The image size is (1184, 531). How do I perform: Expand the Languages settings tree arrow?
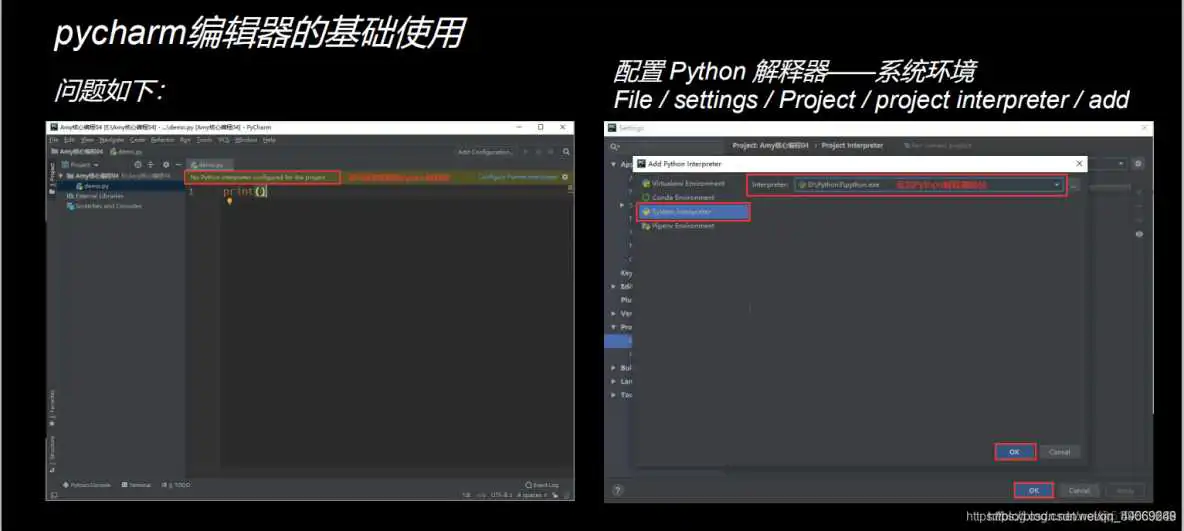click(613, 381)
